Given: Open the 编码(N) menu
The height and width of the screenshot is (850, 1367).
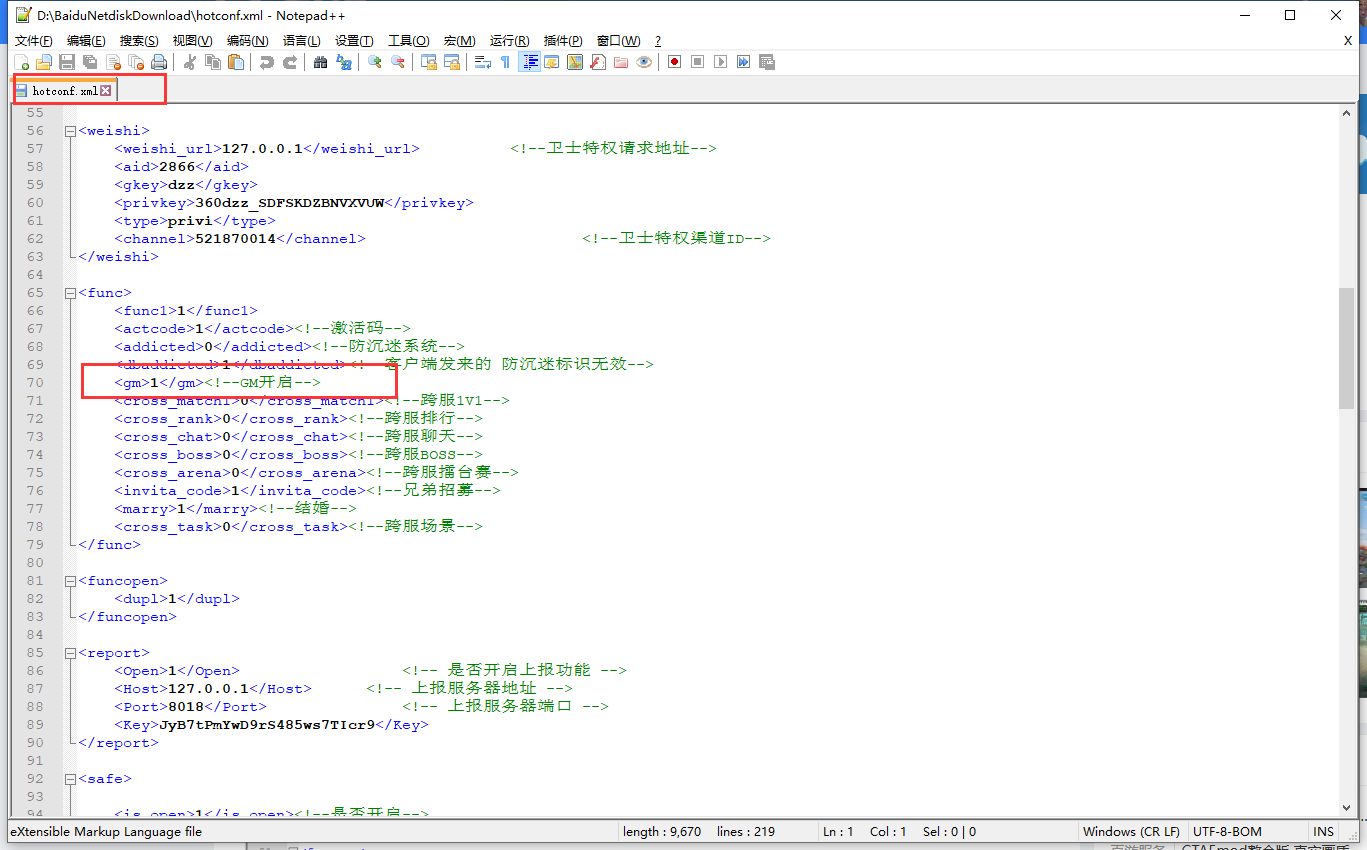Looking at the screenshot, I should pos(247,41).
